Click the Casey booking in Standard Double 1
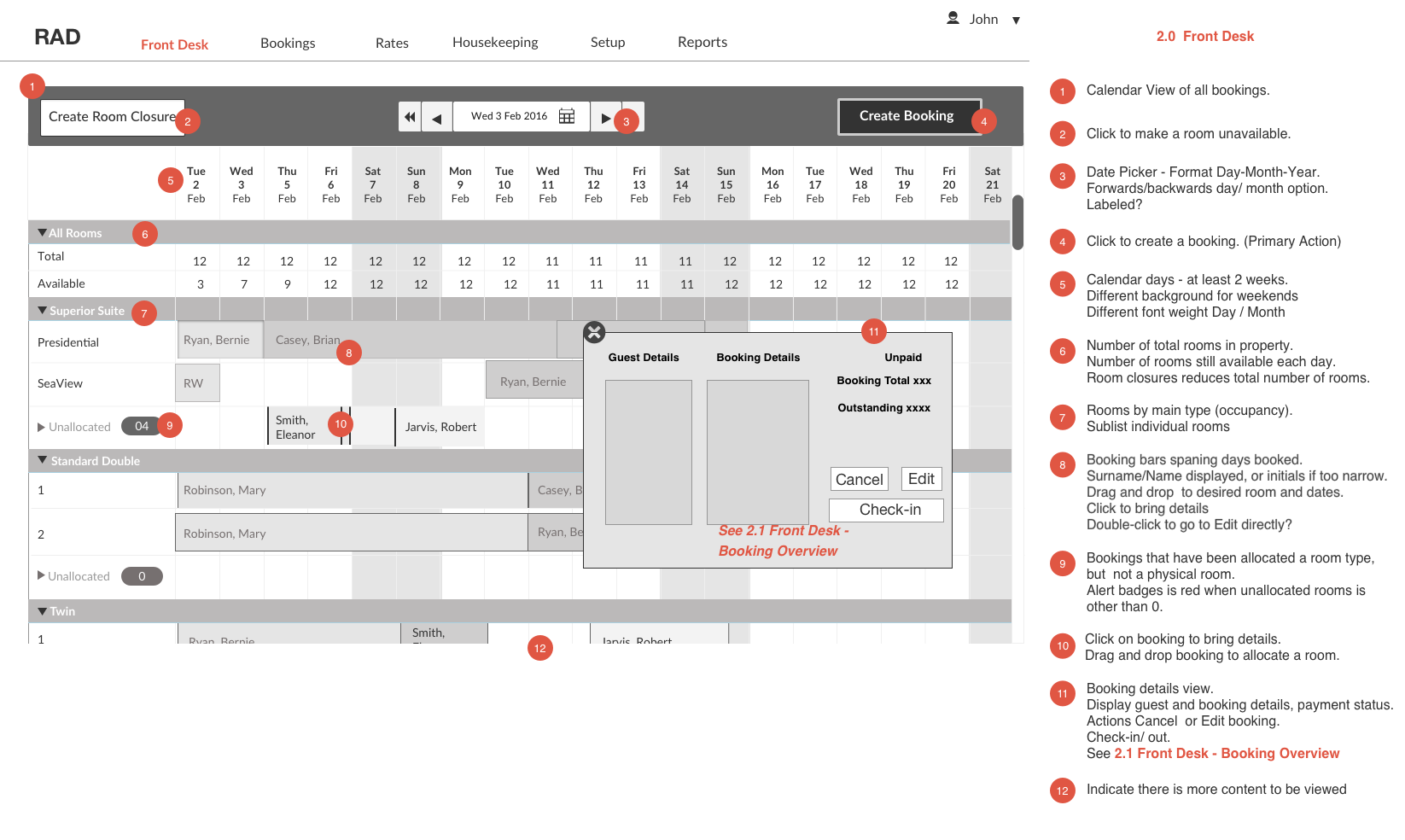Screen dimensions: 1405x840 coord(557,490)
